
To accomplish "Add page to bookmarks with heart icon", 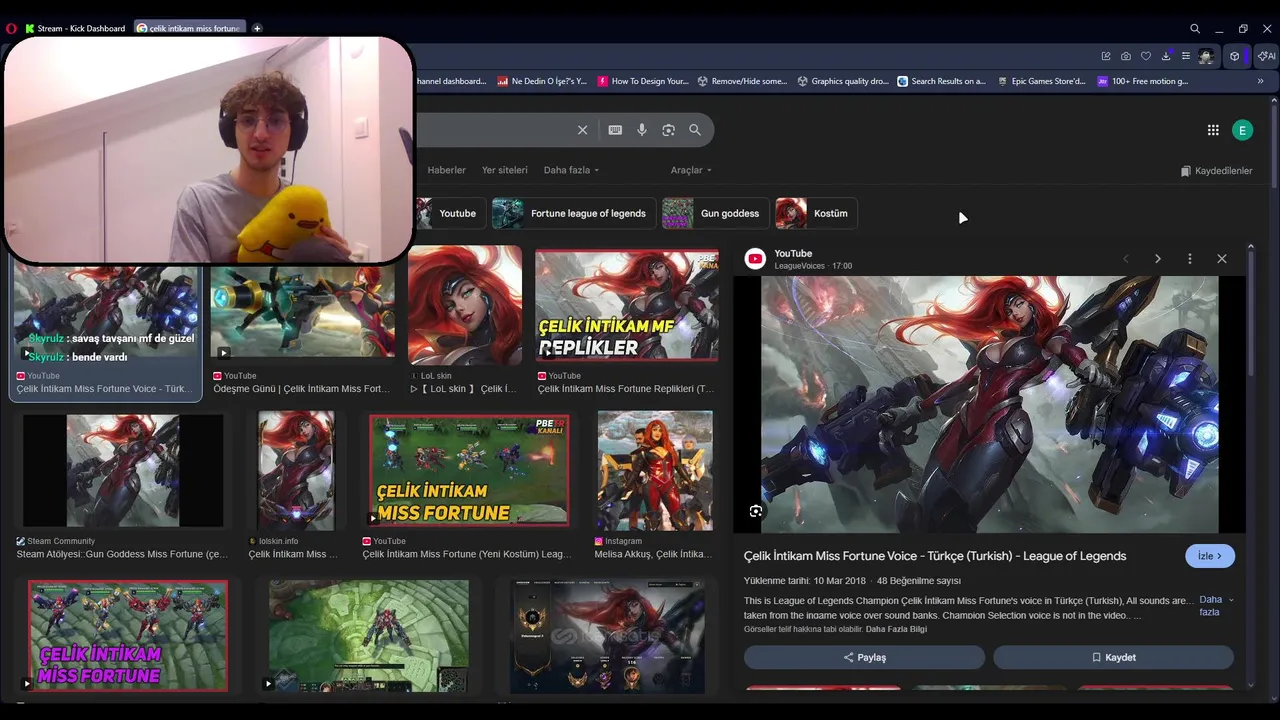I will pyautogui.click(x=1146, y=56).
